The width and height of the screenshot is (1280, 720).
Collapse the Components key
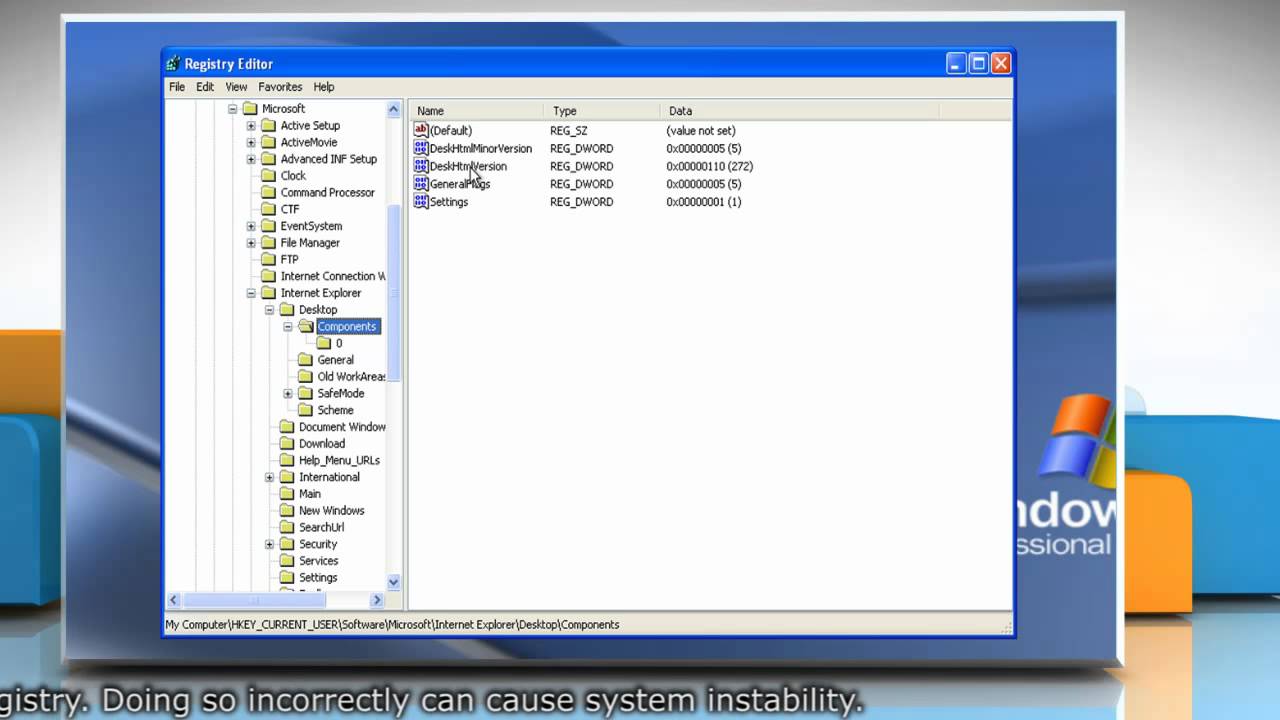[x=288, y=327]
